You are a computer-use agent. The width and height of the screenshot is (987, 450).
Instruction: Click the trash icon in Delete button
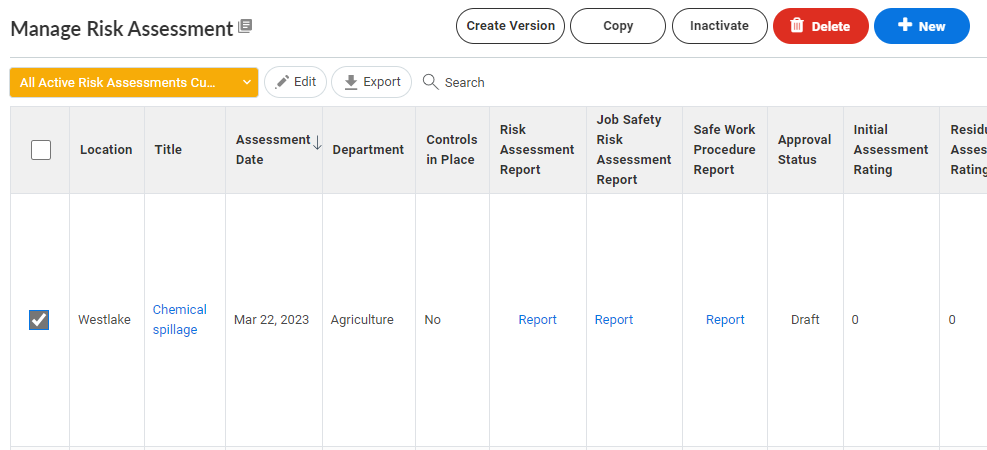click(x=797, y=26)
